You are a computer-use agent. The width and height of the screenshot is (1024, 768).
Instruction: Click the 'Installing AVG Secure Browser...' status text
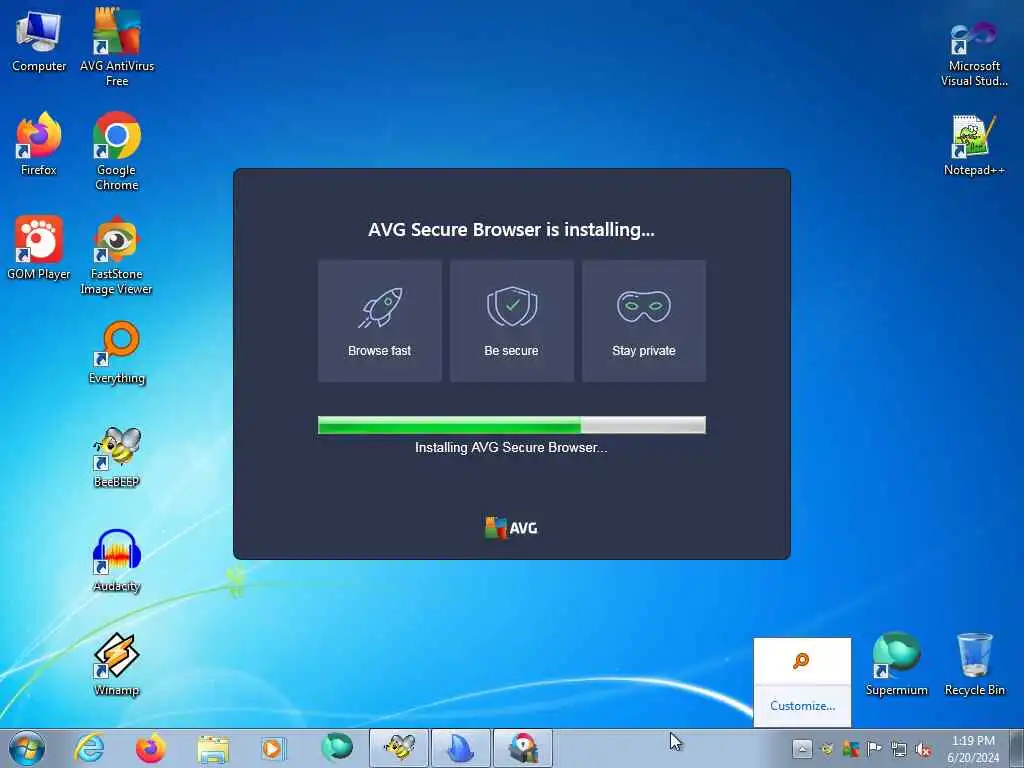tap(511, 447)
